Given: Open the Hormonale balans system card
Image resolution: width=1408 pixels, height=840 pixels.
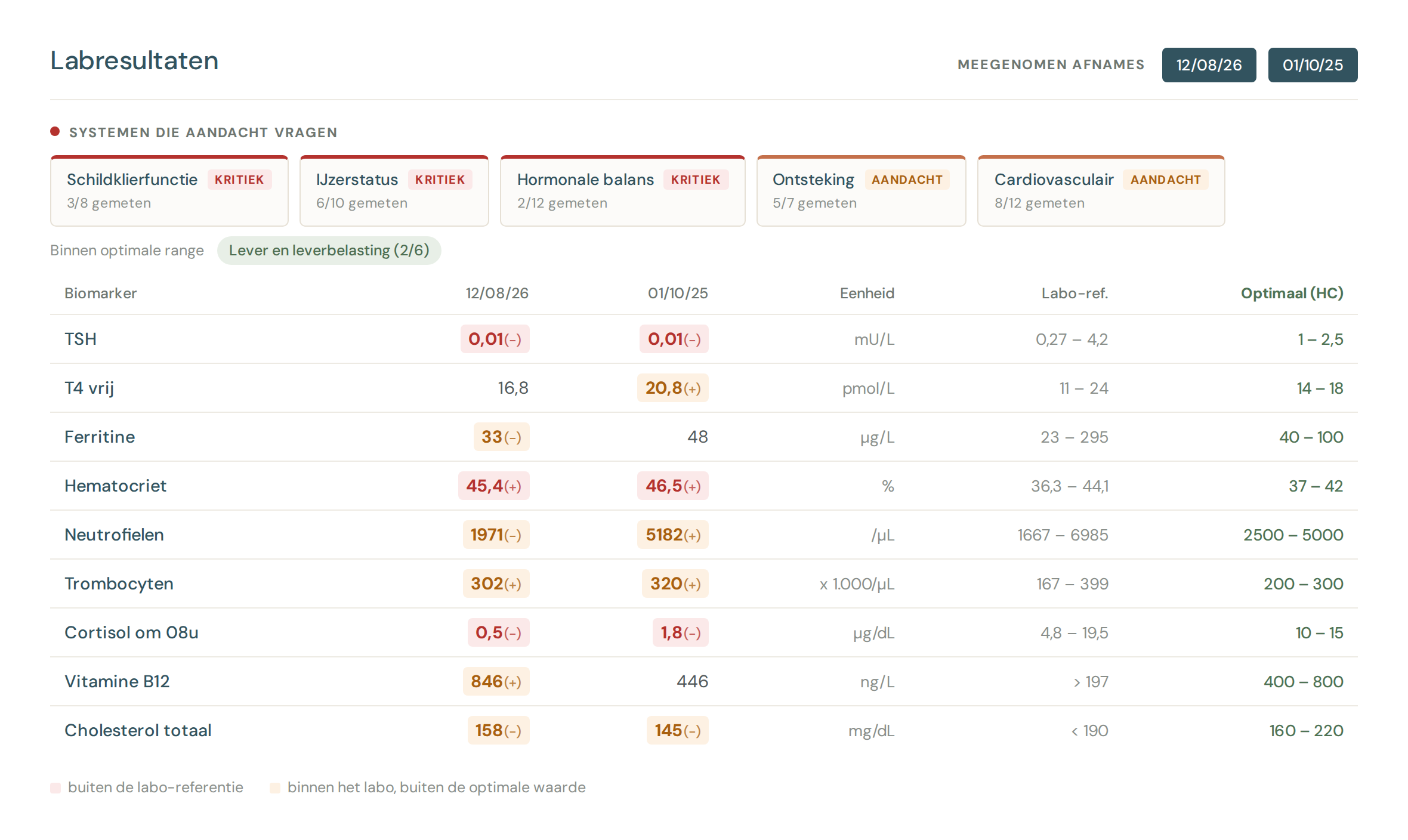Looking at the screenshot, I should click(x=623, y=191).
